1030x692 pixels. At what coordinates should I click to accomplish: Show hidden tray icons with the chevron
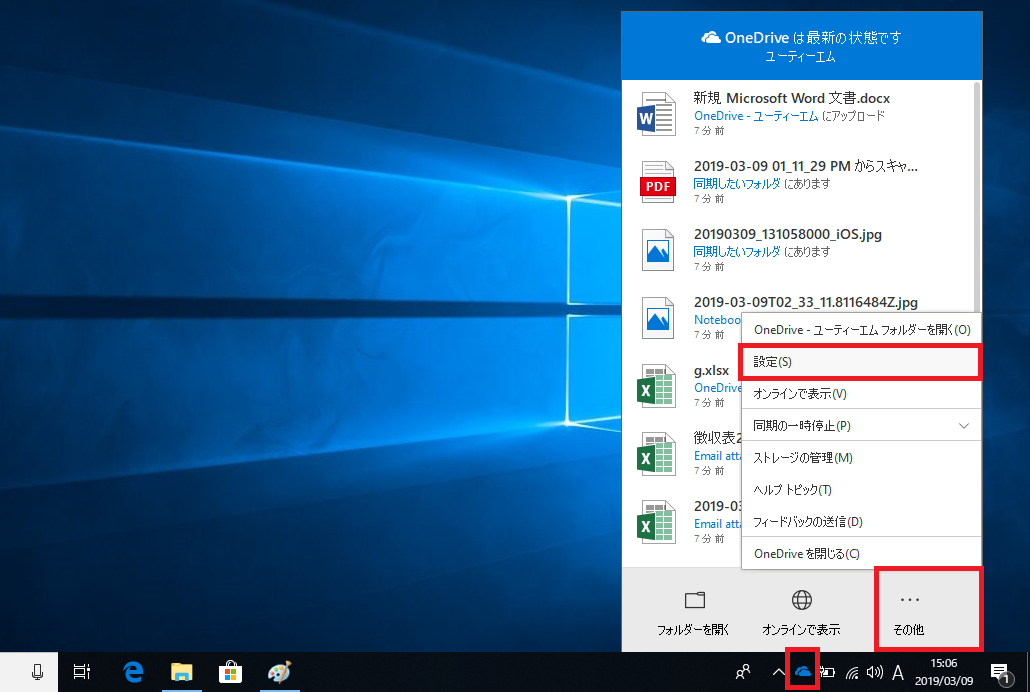coord(778,672)
